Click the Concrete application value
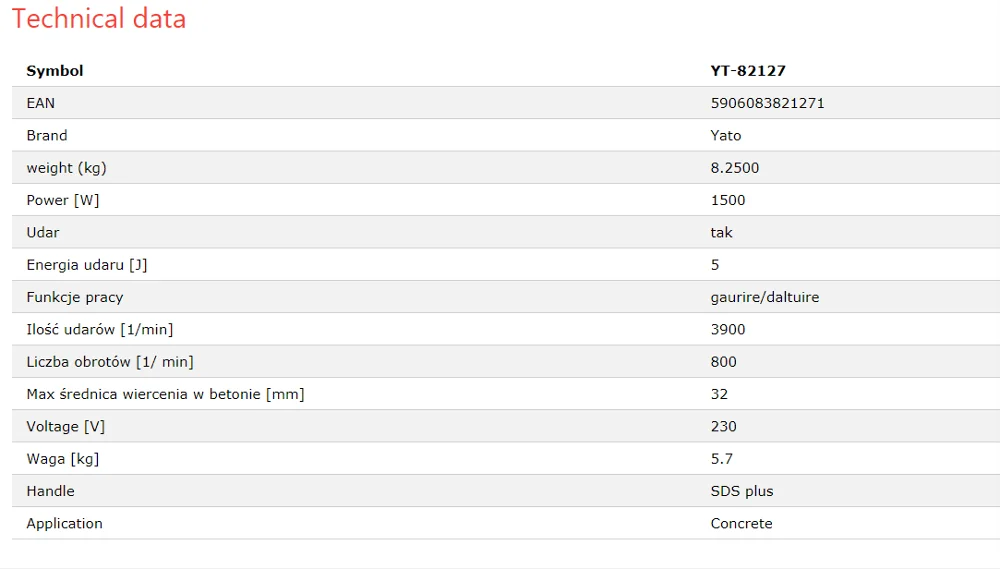 click(741, 523)
